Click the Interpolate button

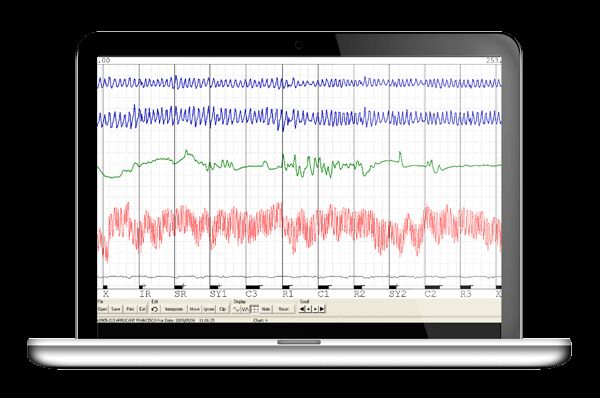tap(174, 309)
